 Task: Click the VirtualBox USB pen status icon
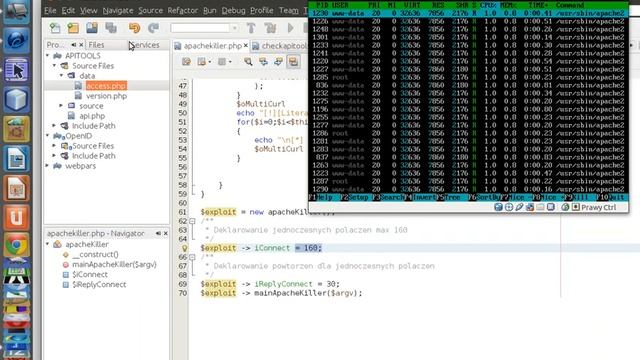click(519, 207)
